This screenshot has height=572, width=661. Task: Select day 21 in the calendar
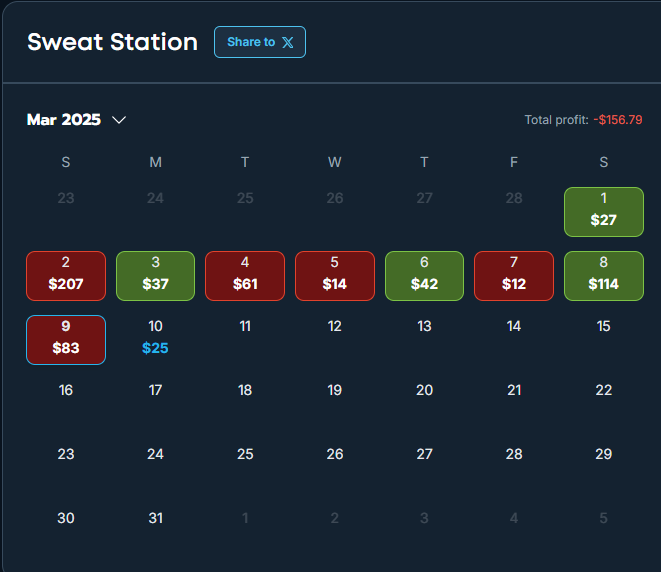514,390
